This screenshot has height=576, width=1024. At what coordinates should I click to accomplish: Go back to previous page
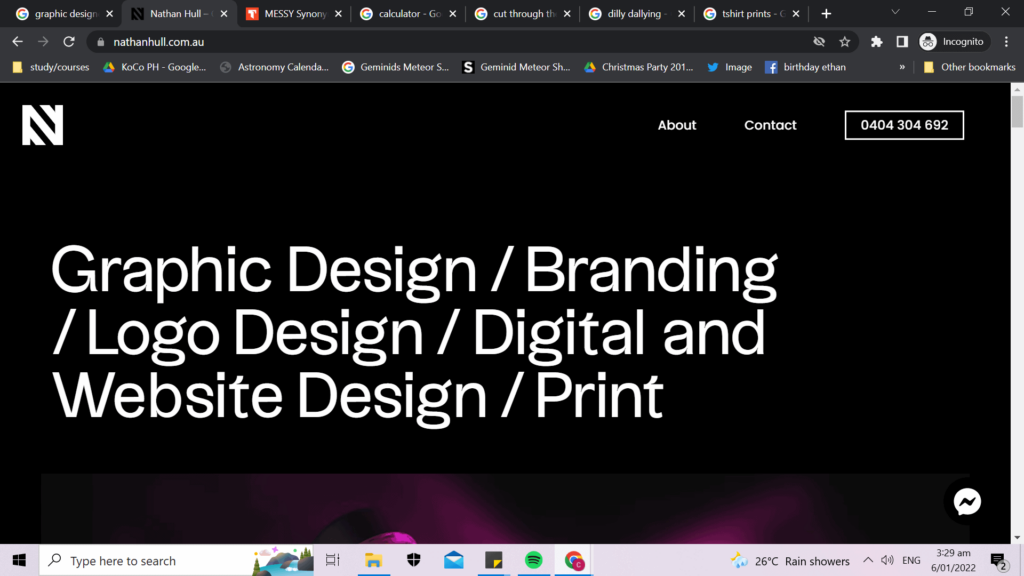tap(17, 42)
